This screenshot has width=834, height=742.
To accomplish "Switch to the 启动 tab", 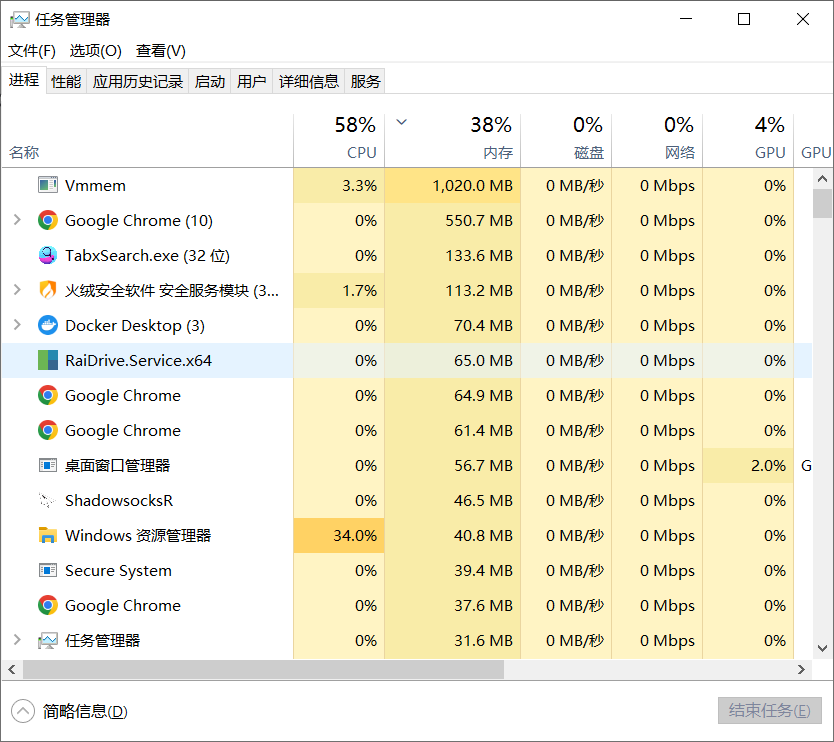I will point(210,81).
